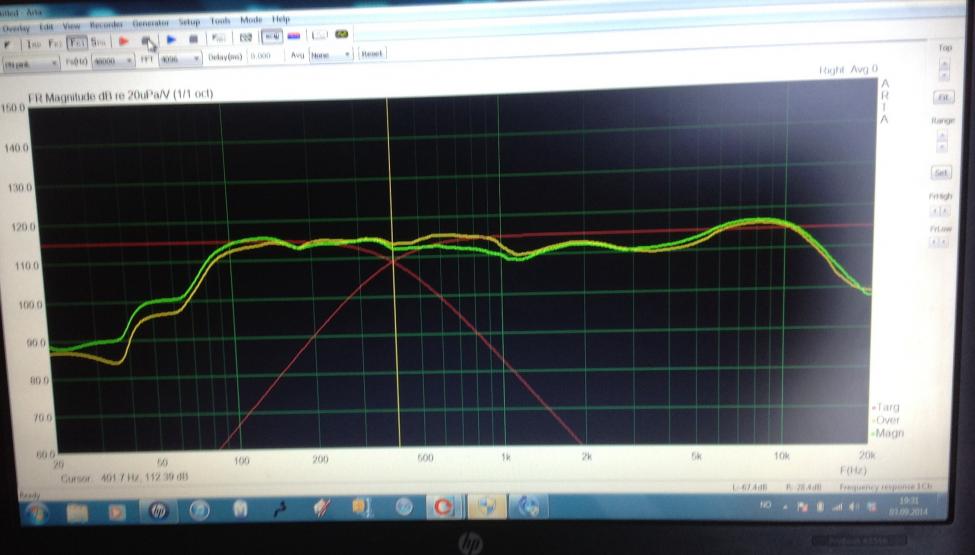Viewport: 975px width, 555px height.
Task: Open the Tools menu
Action: coord(220,21)
